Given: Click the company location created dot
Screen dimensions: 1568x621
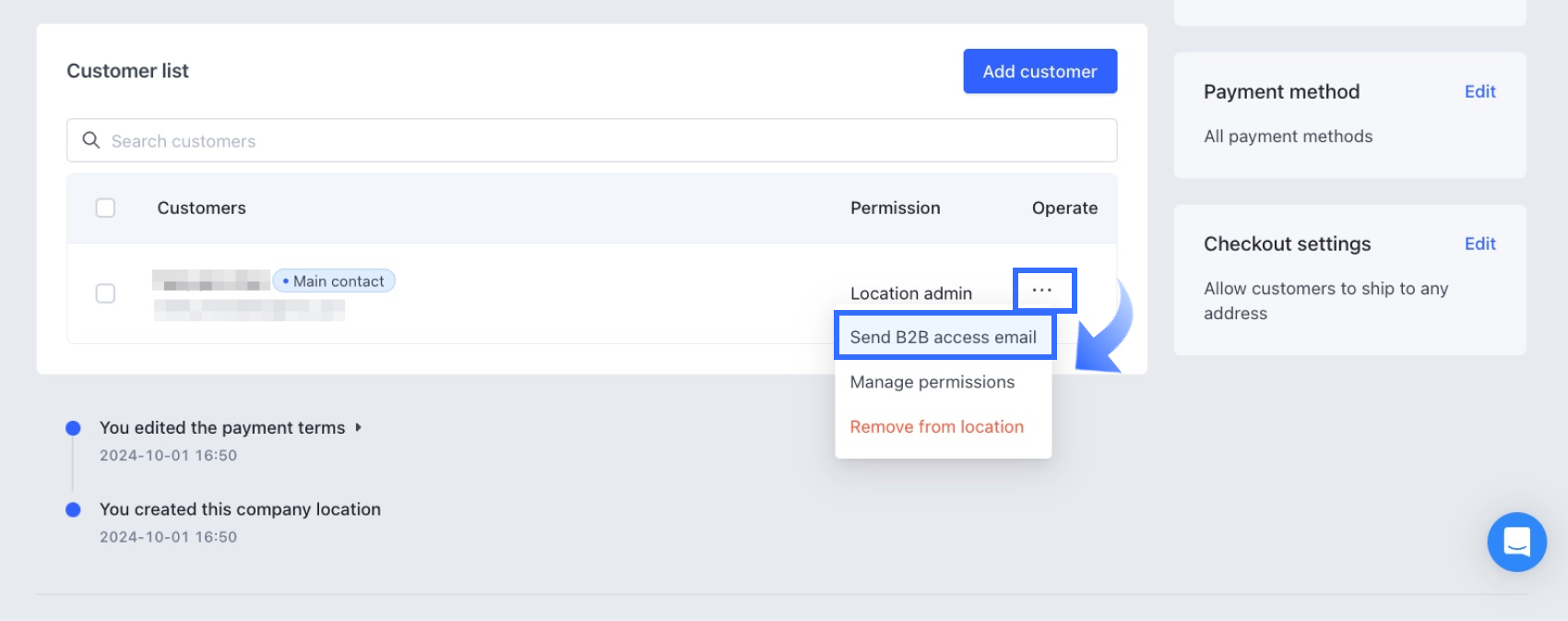Looking at the screenshot, I should (74, 509).
